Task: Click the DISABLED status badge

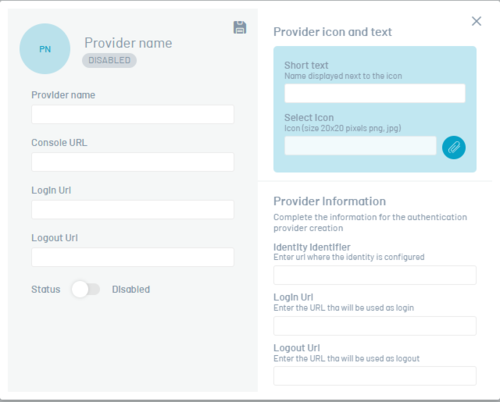Action: (109, 60)
